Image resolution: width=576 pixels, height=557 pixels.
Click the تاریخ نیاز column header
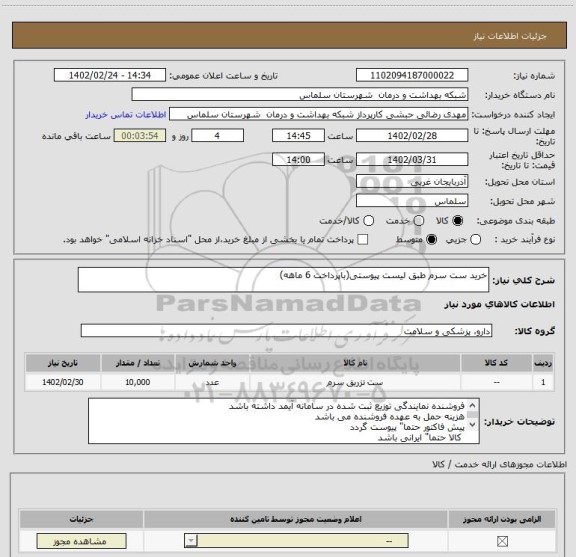(x=63, y=363)
